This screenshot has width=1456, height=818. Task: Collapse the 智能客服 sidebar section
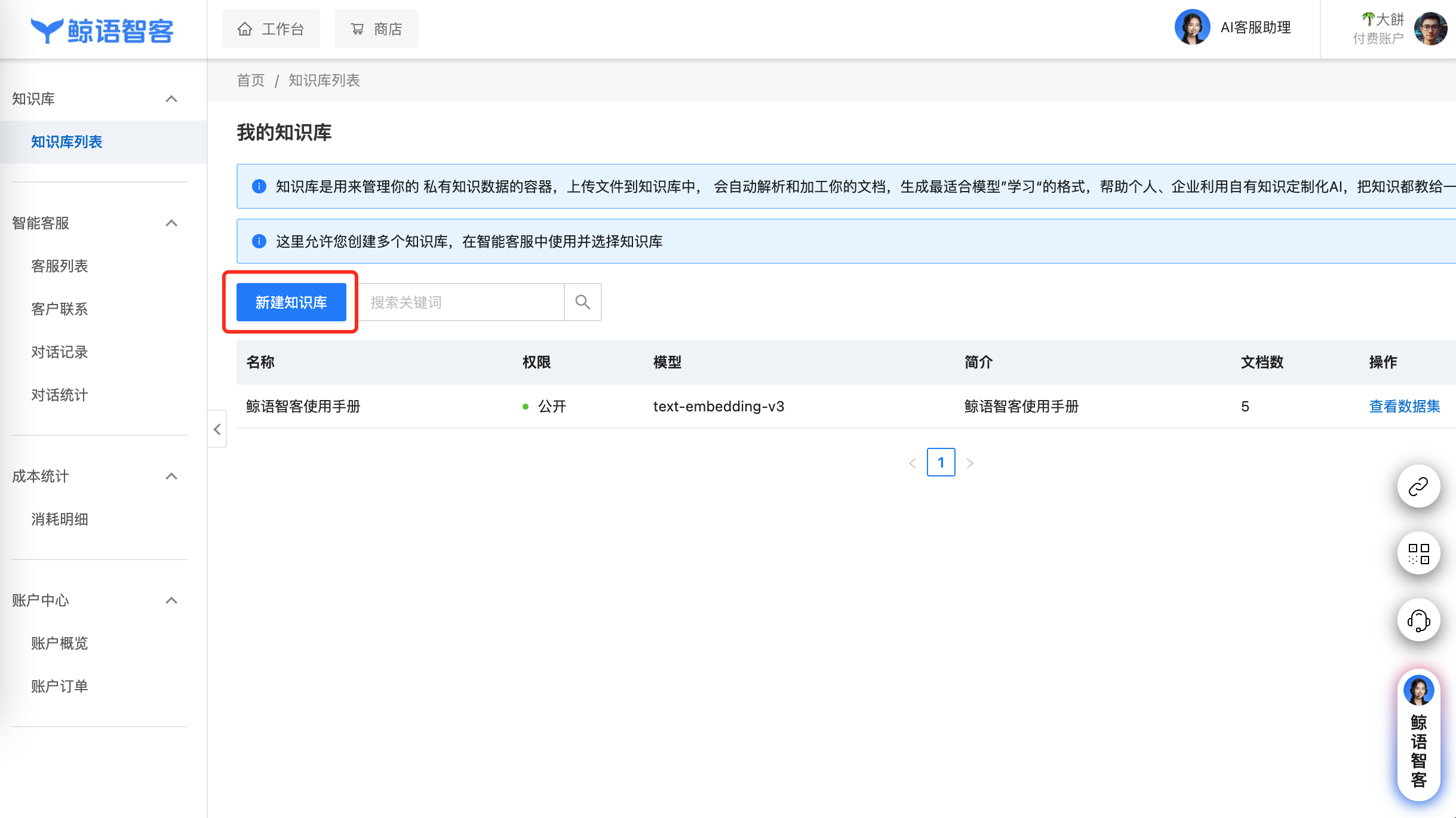click(x=171, y=223)
